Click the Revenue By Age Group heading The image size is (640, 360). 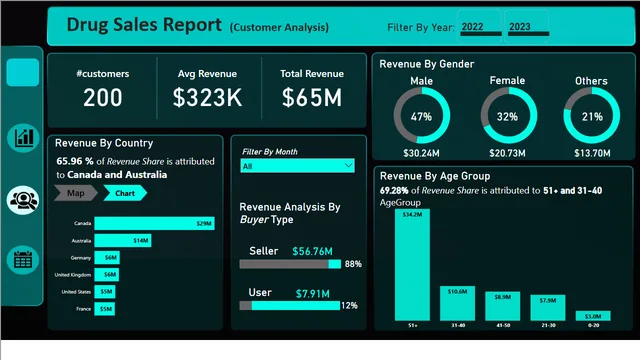coord(435,176)
